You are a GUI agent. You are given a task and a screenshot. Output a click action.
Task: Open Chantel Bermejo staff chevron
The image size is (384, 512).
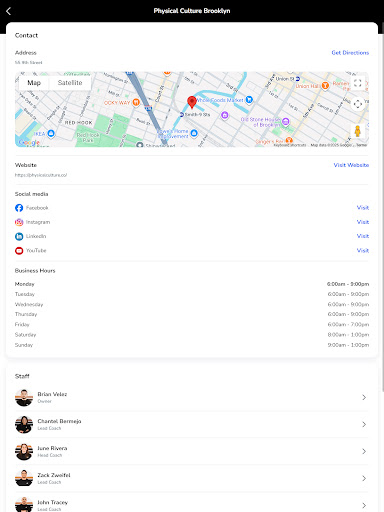pos(364,424)
